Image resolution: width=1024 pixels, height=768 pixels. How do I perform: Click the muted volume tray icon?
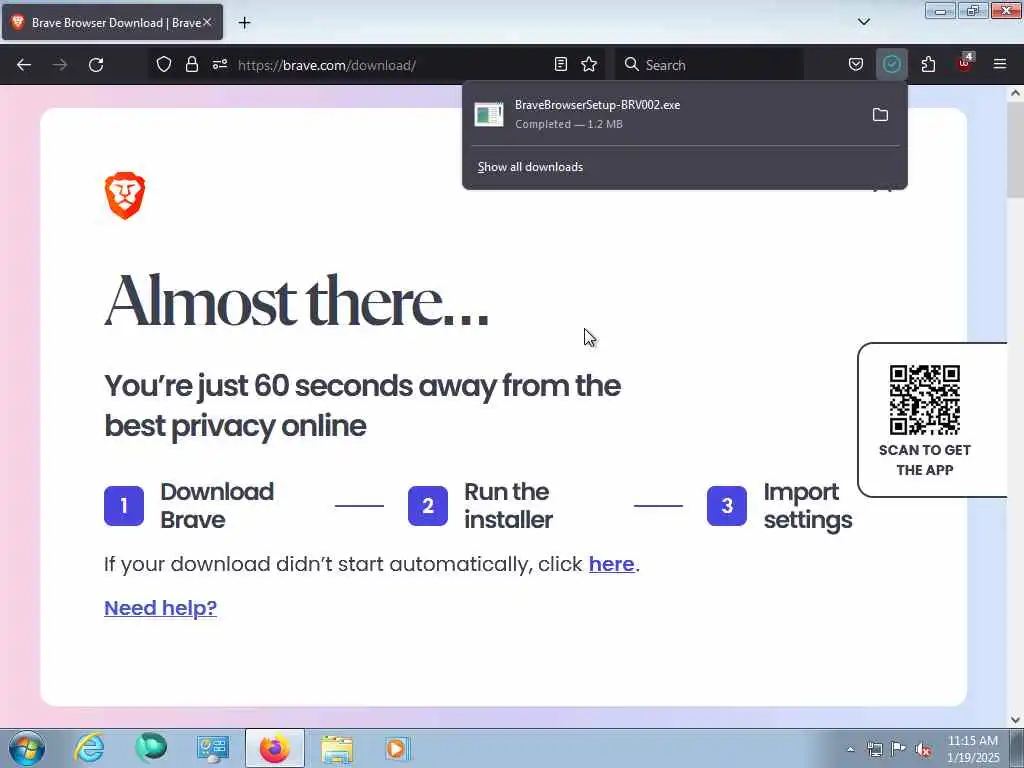pos(923,750)
